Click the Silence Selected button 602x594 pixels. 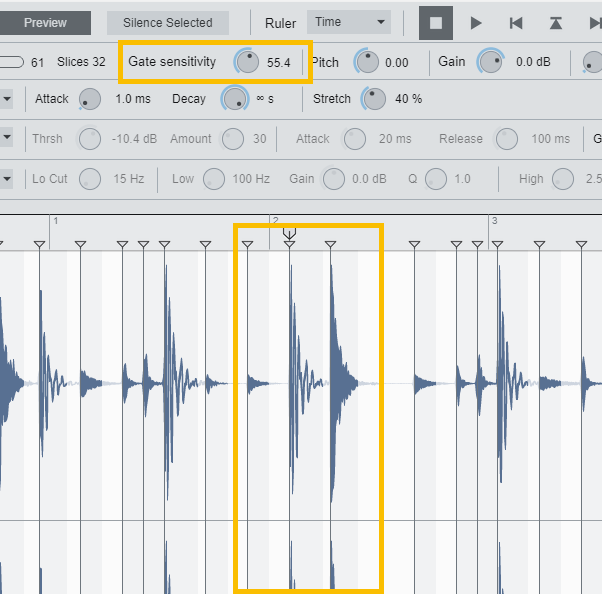[x=167, y=22]
